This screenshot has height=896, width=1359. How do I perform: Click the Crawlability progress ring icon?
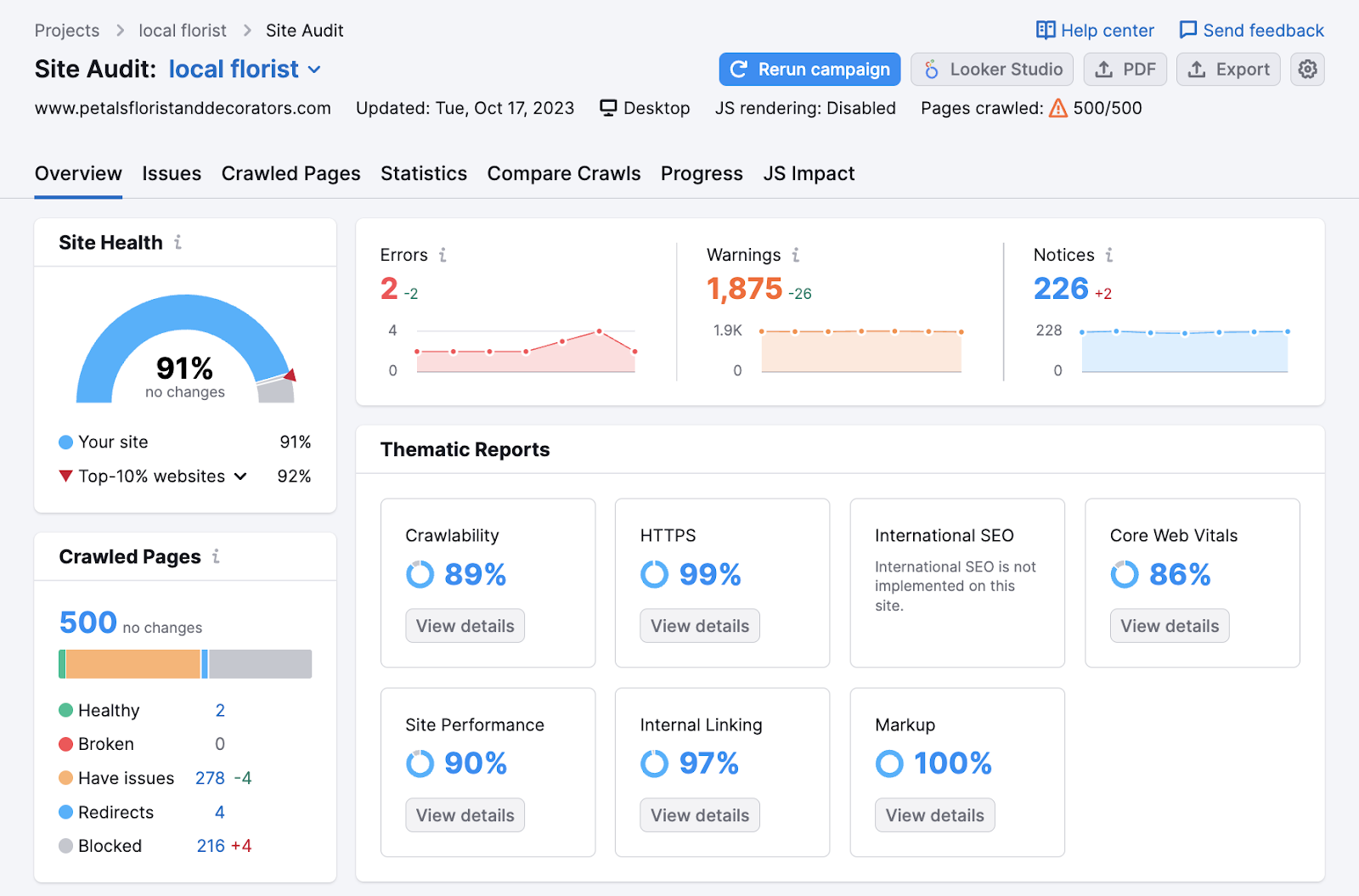pyautogui.click(x=420, y=575)
